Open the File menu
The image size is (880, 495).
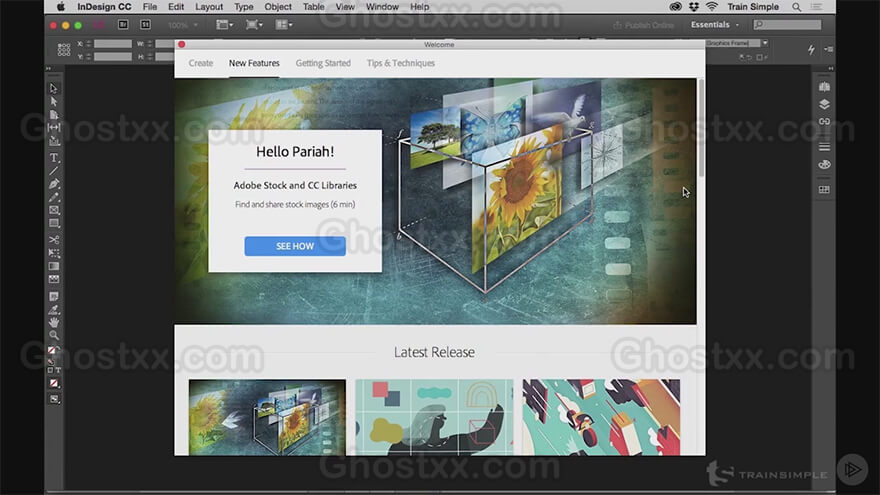150,7
